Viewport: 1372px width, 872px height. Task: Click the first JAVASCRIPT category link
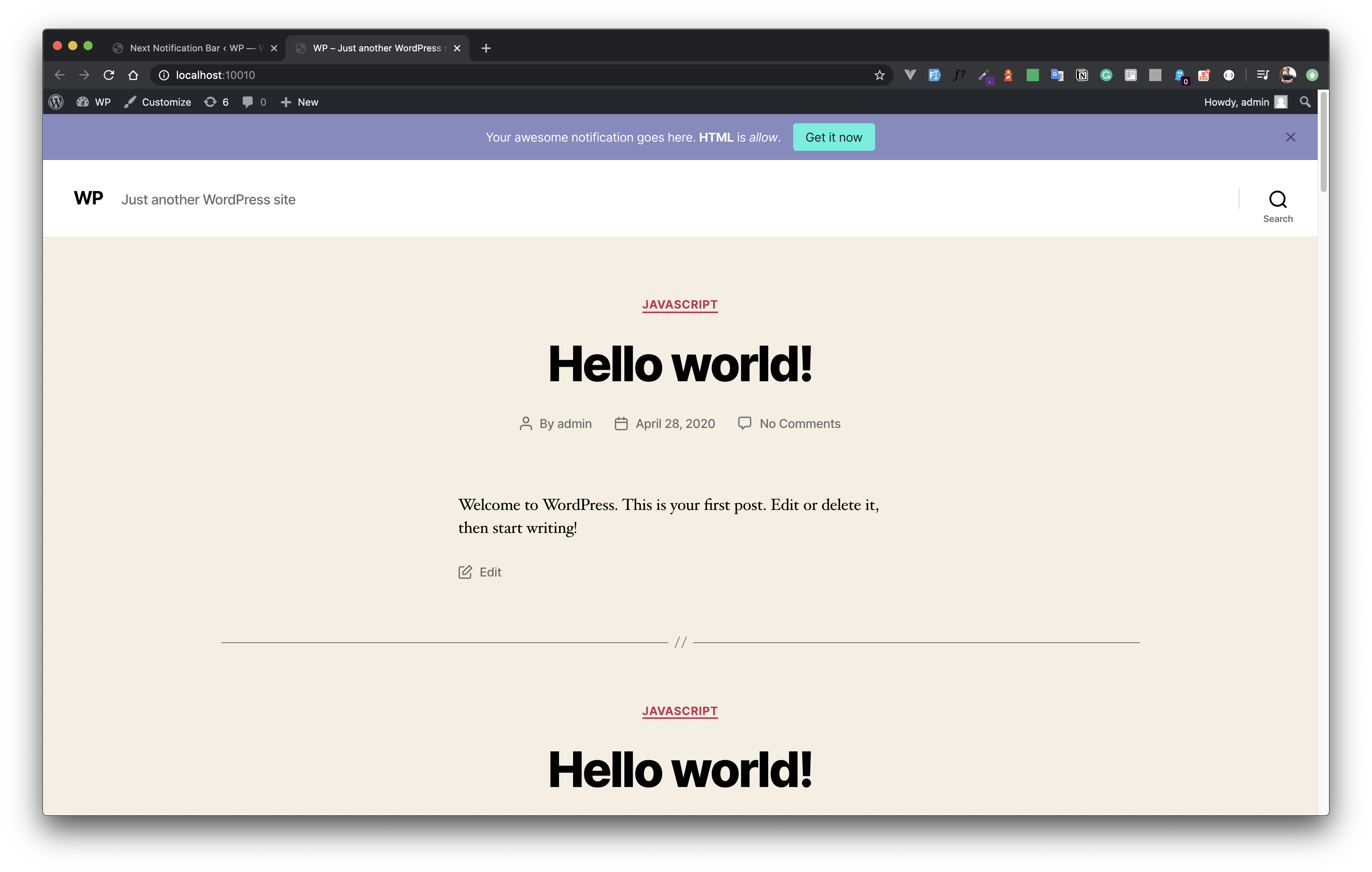[680, 305]
